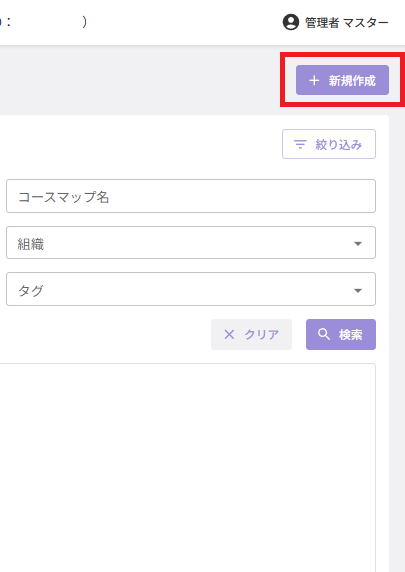Click the 検索 search button
405x572 pixels.
(x=341, y=335)
